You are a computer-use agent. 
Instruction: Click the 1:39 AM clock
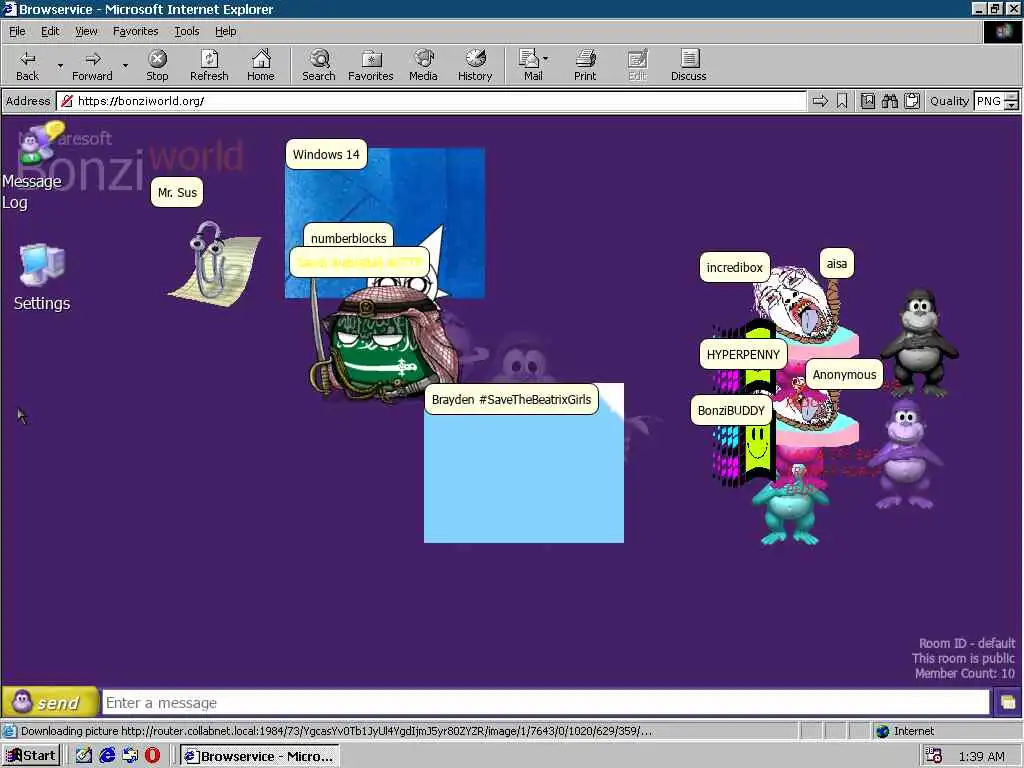pyautogui.click(x=982, y=757)
